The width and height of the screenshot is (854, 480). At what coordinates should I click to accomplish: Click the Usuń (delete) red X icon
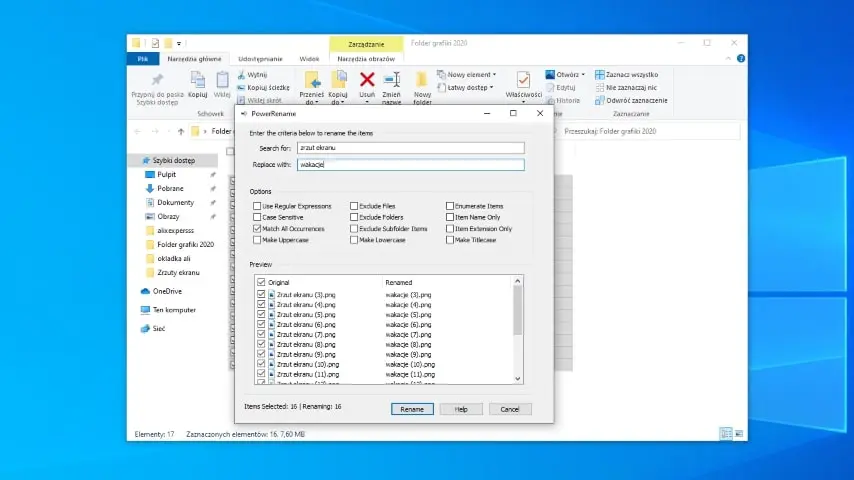[x=367, y=80]
